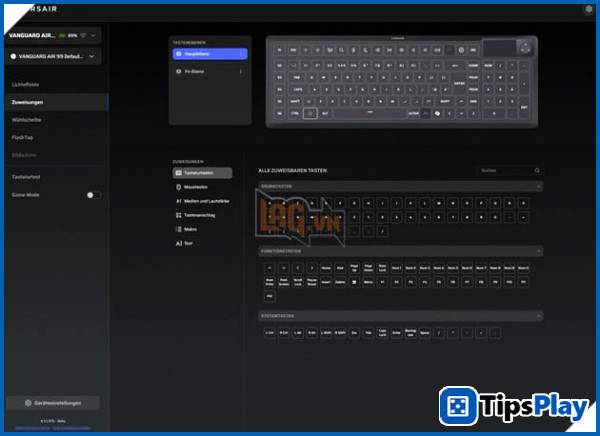Open the settings gear in the top-right corner
The width and height of the screenshot is (600, 436).
(x=589, y=9)
